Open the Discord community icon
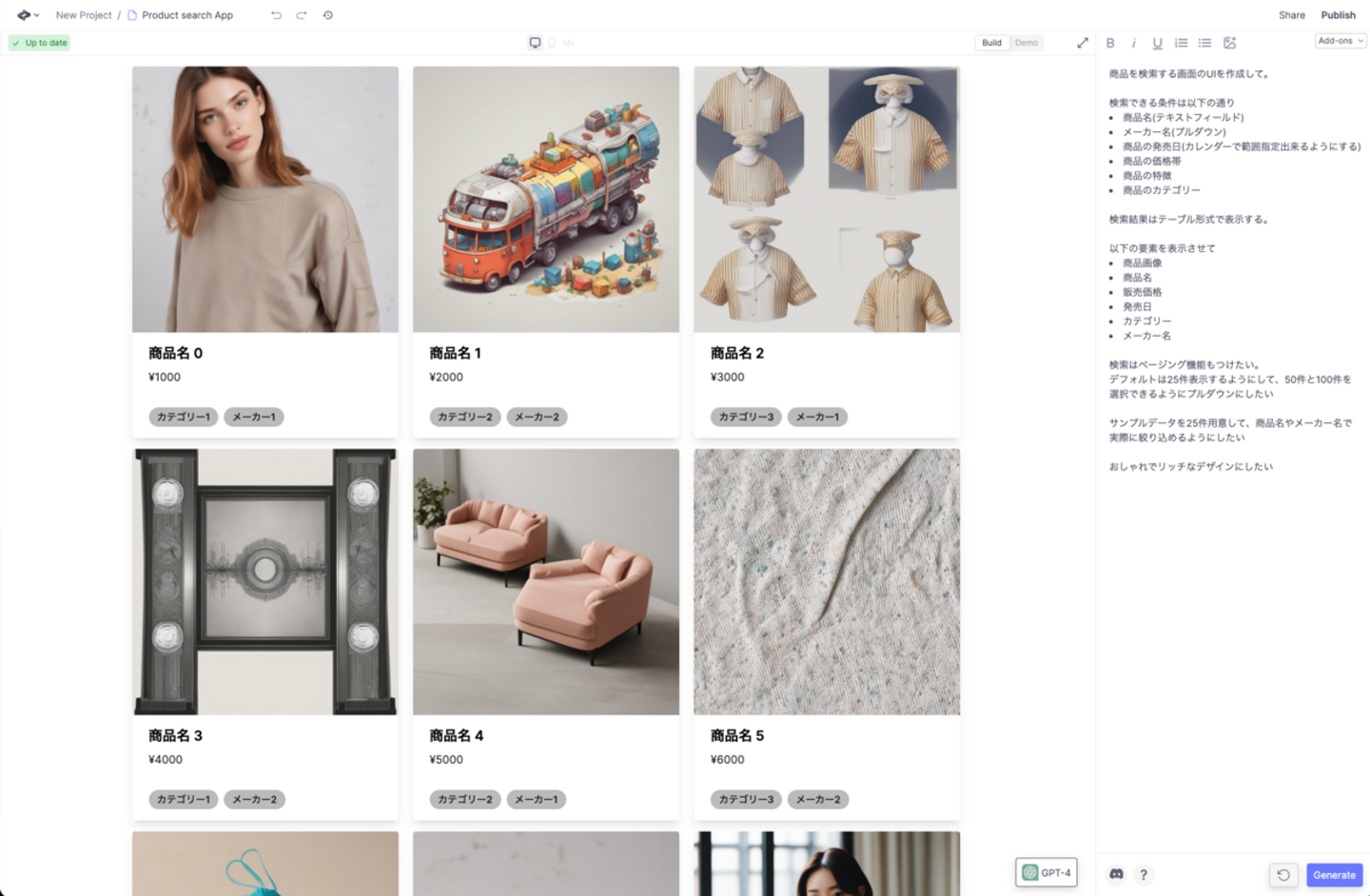The height and width of the screenshot is (896, 1370). point(1117,874)
